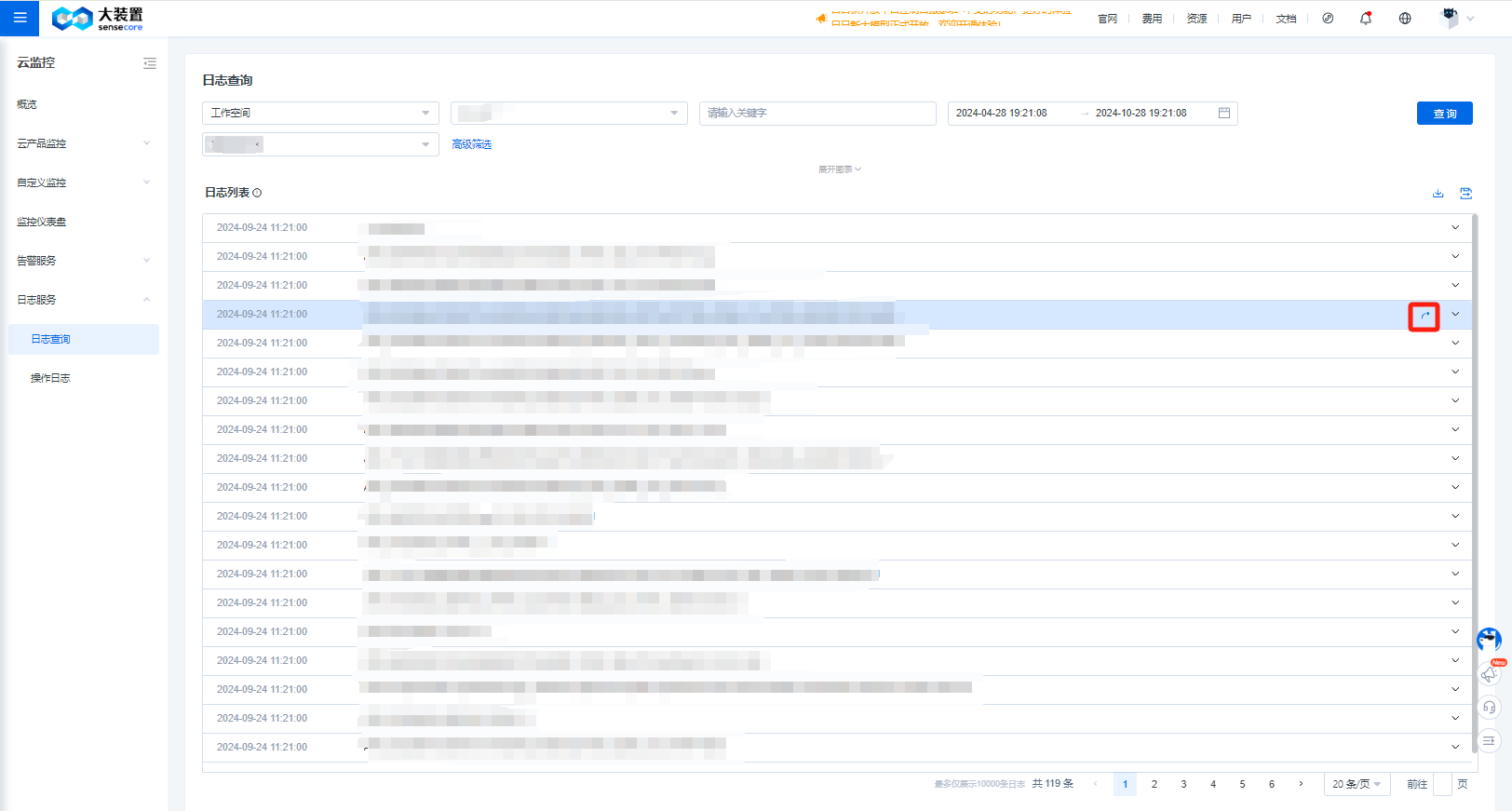Focus the 请输入关键字 keyword field
1512x811 pixels.
point(817,113)
